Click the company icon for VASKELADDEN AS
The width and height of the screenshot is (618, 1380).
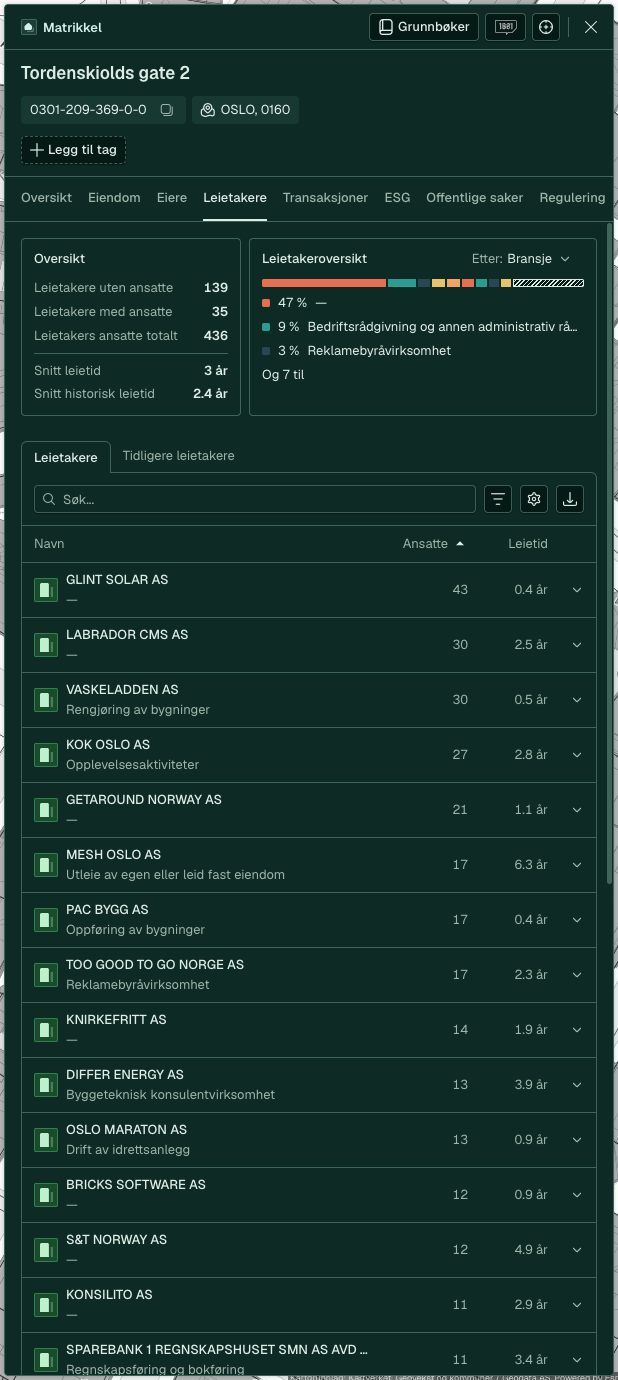click(x=46, y=700)
